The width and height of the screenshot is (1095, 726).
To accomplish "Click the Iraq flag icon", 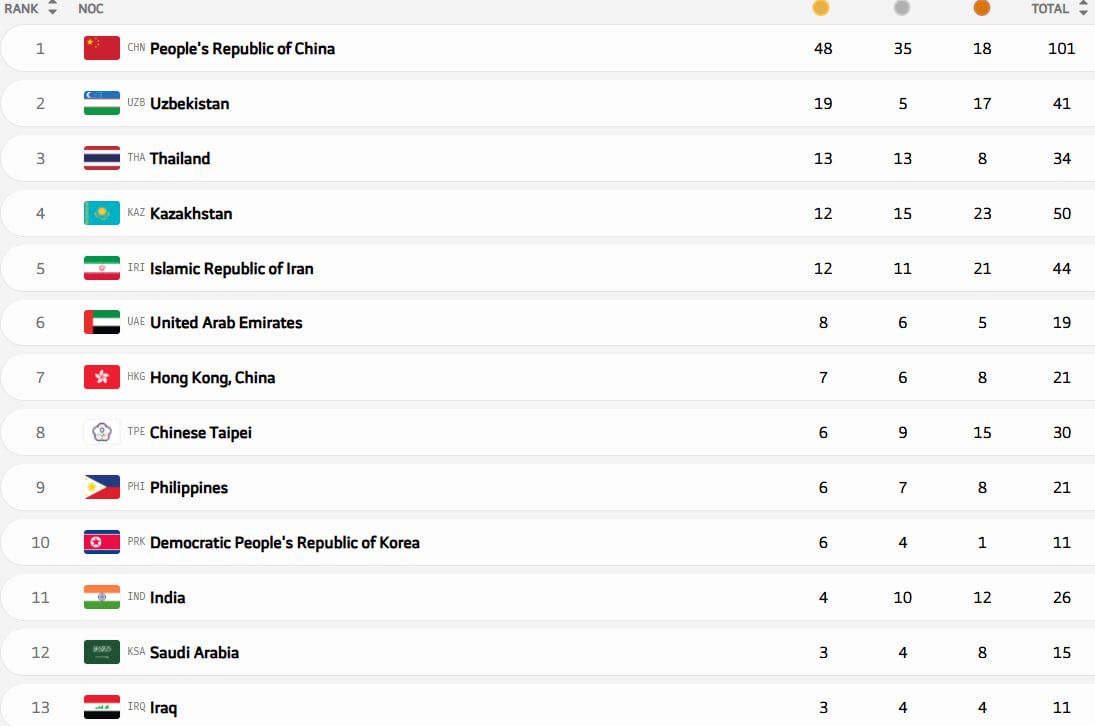I will point(102,707).
